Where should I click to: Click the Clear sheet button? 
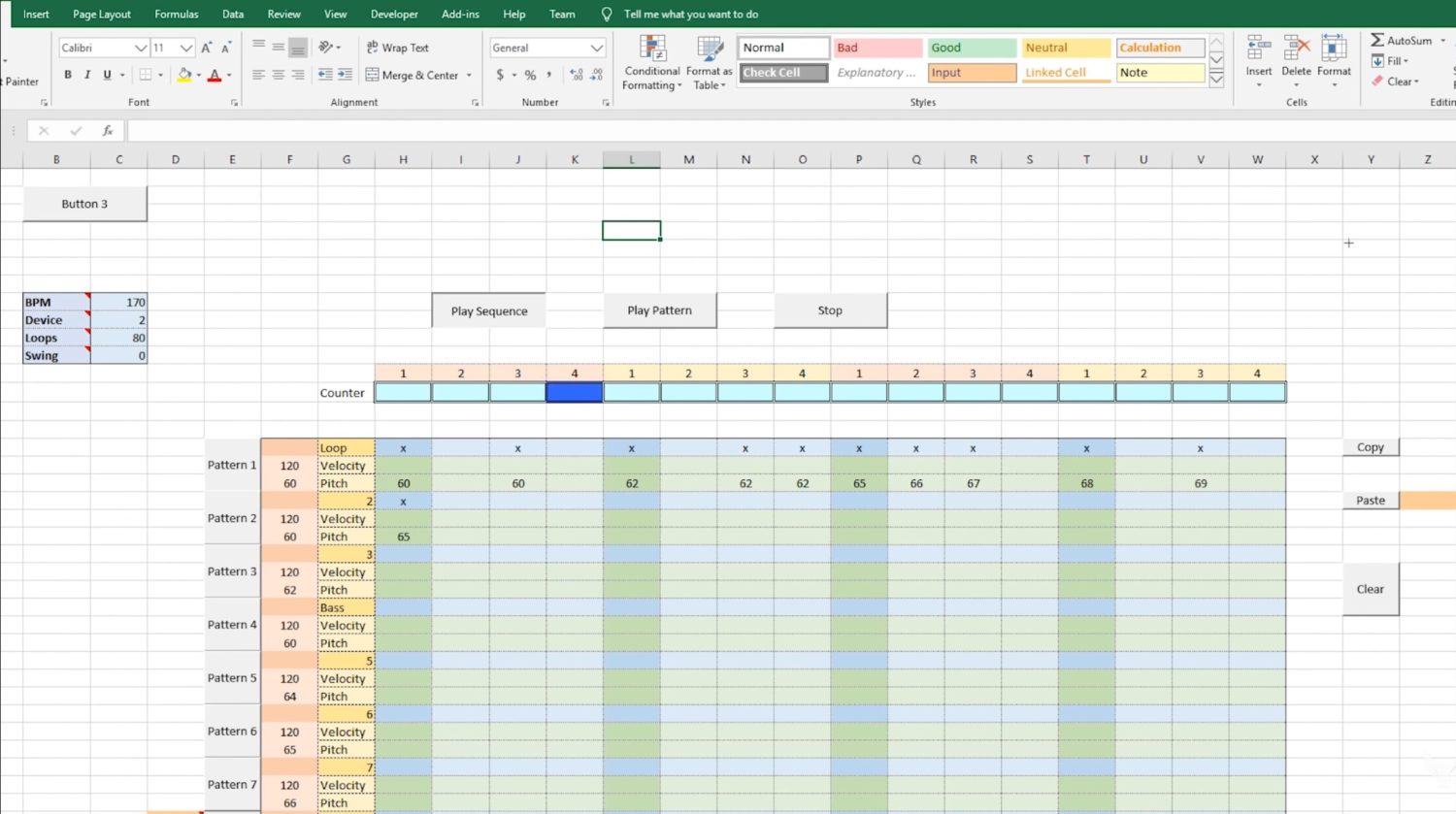tap(1371, 589)
